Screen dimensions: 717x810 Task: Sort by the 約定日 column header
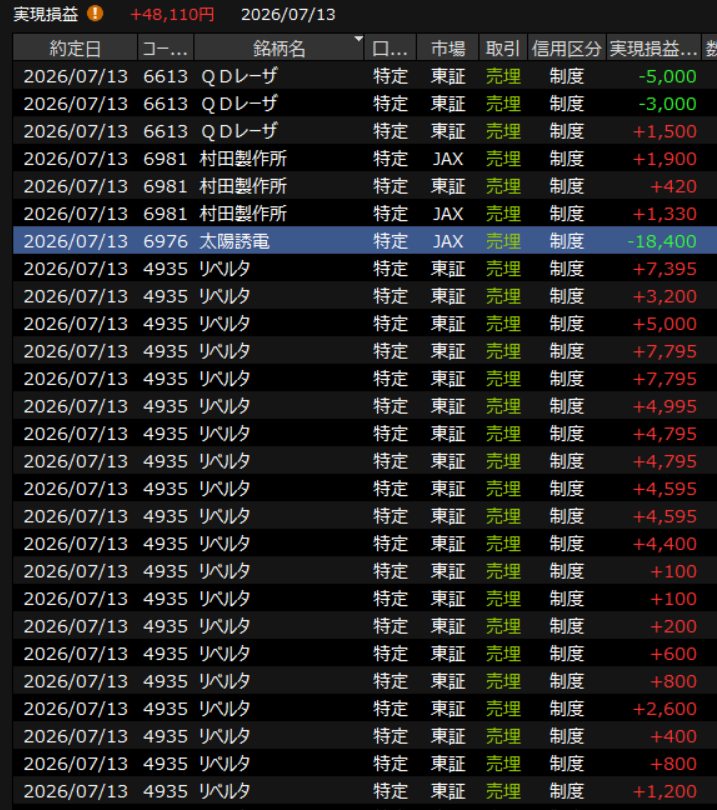click(x=75, y=49)
